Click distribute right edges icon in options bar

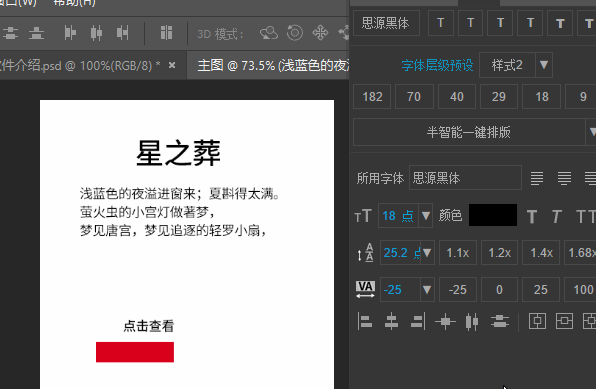click(x=122, y=33)
